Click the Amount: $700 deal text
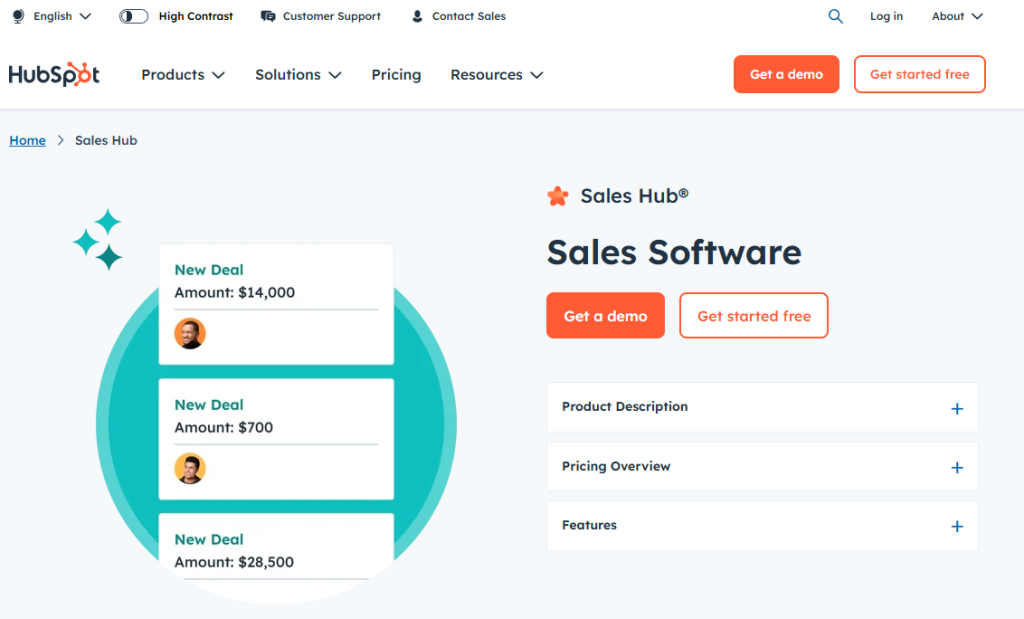The image size is (1024, 619). pyautogui.click(x=223, y=428)
